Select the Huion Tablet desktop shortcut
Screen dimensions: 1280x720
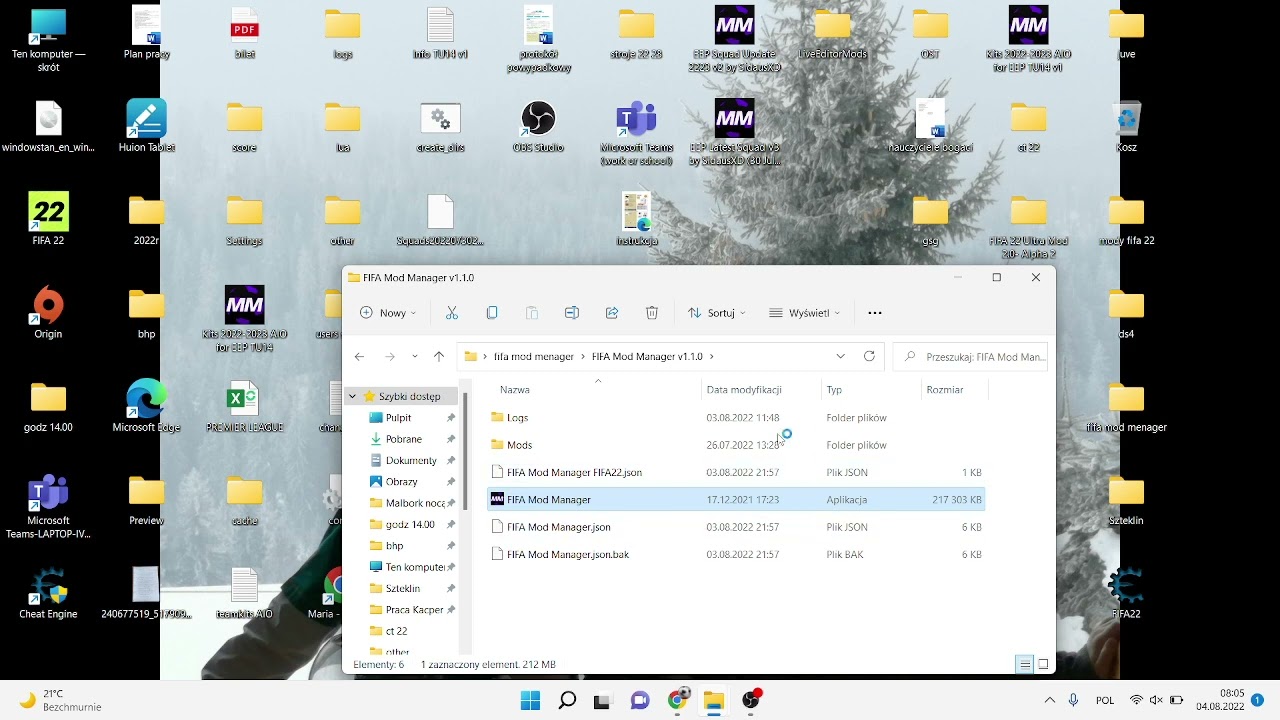(x=146, y=127)
